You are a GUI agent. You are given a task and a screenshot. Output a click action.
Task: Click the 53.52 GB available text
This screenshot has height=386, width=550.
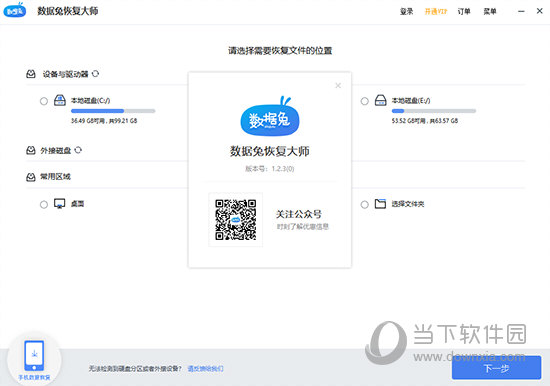pyautogui.click(x=425, y=121)
